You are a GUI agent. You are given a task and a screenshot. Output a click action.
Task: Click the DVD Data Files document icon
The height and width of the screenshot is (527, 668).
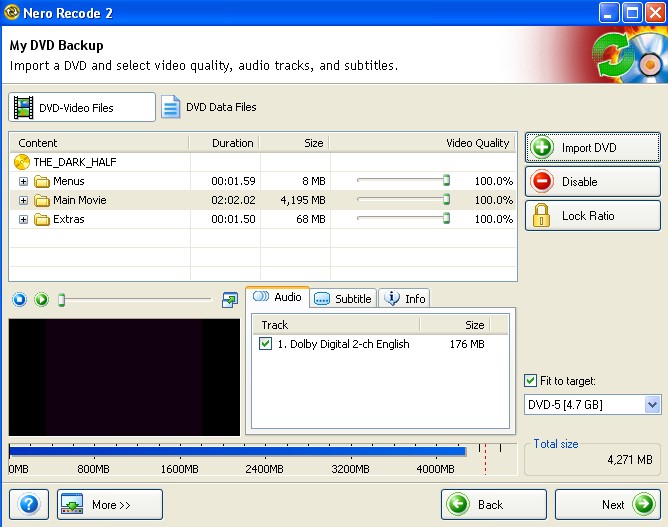(170, 107)
